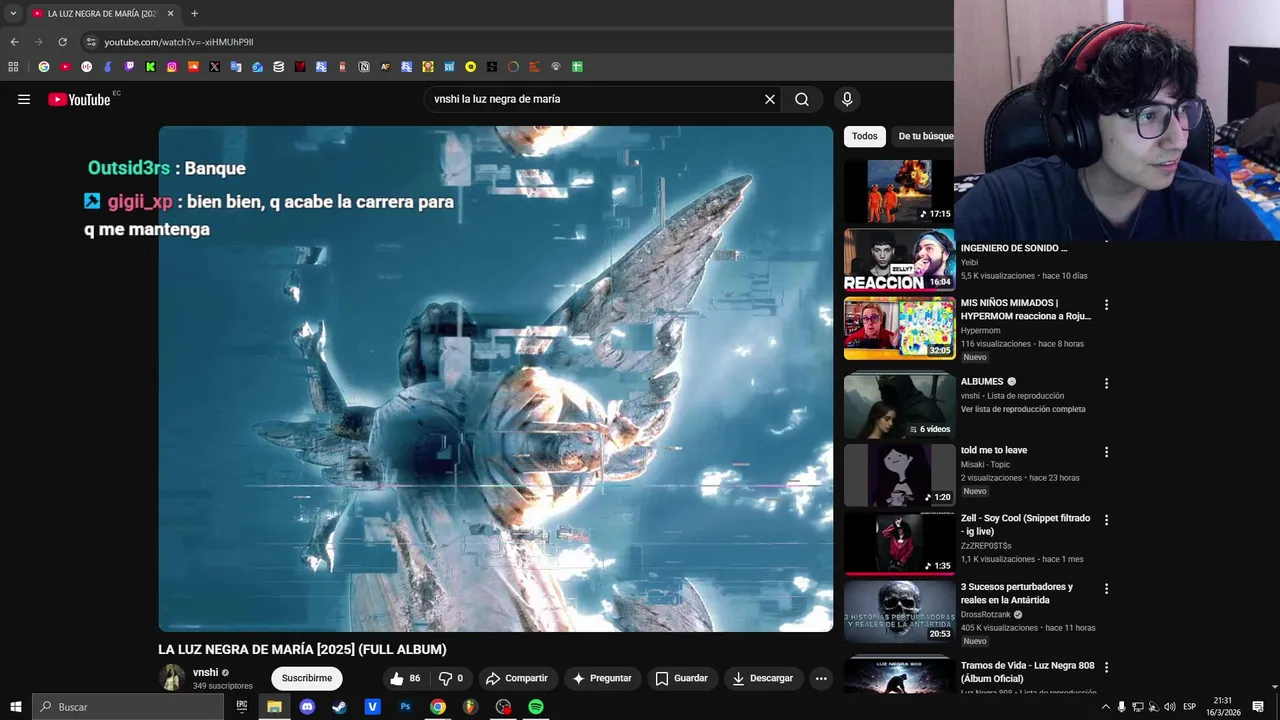Open options for 3 Sucesos perturbadores video

coord(1106,588)
